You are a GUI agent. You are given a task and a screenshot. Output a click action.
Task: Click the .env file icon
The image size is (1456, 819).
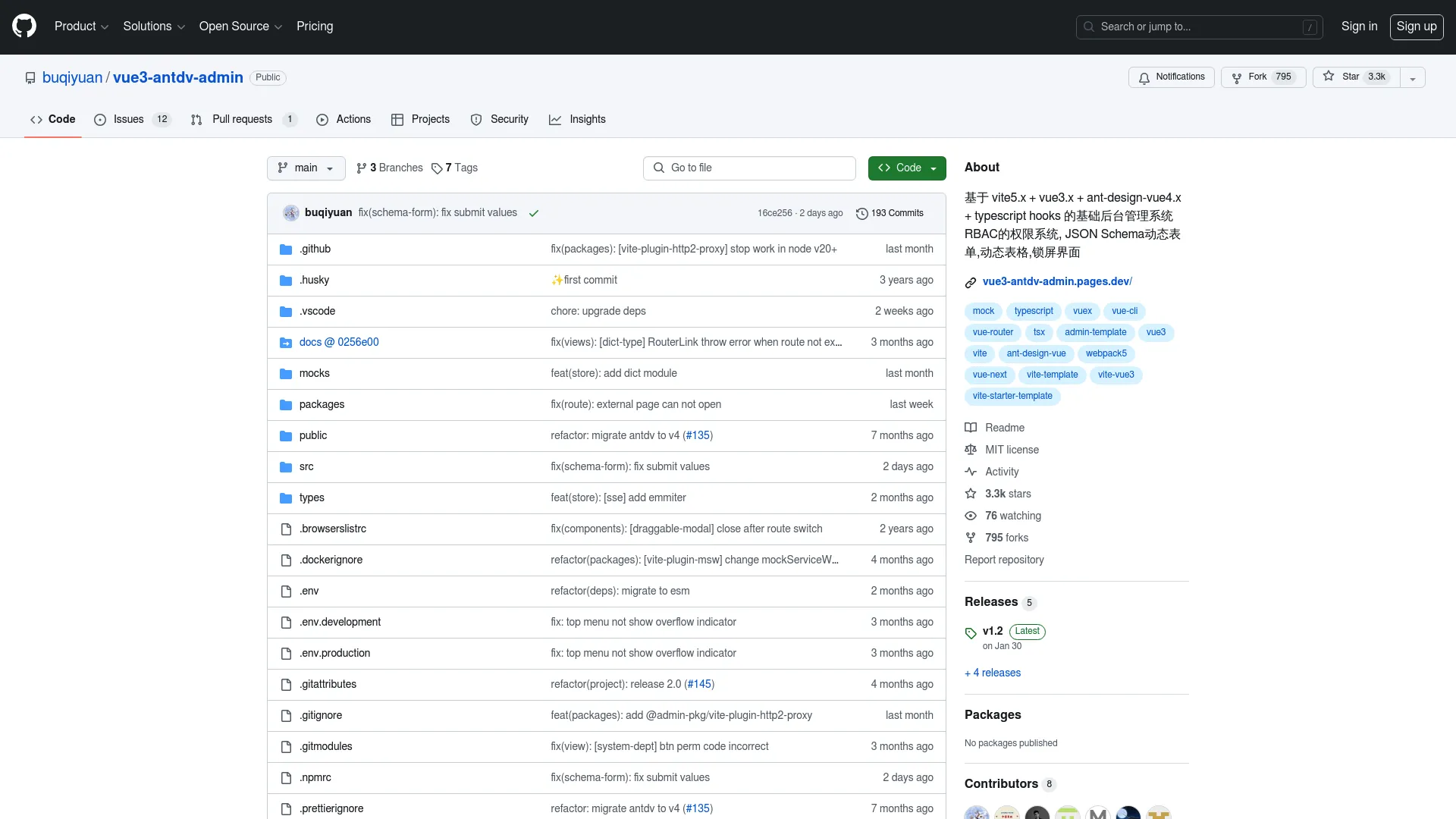tap(286, 591)
